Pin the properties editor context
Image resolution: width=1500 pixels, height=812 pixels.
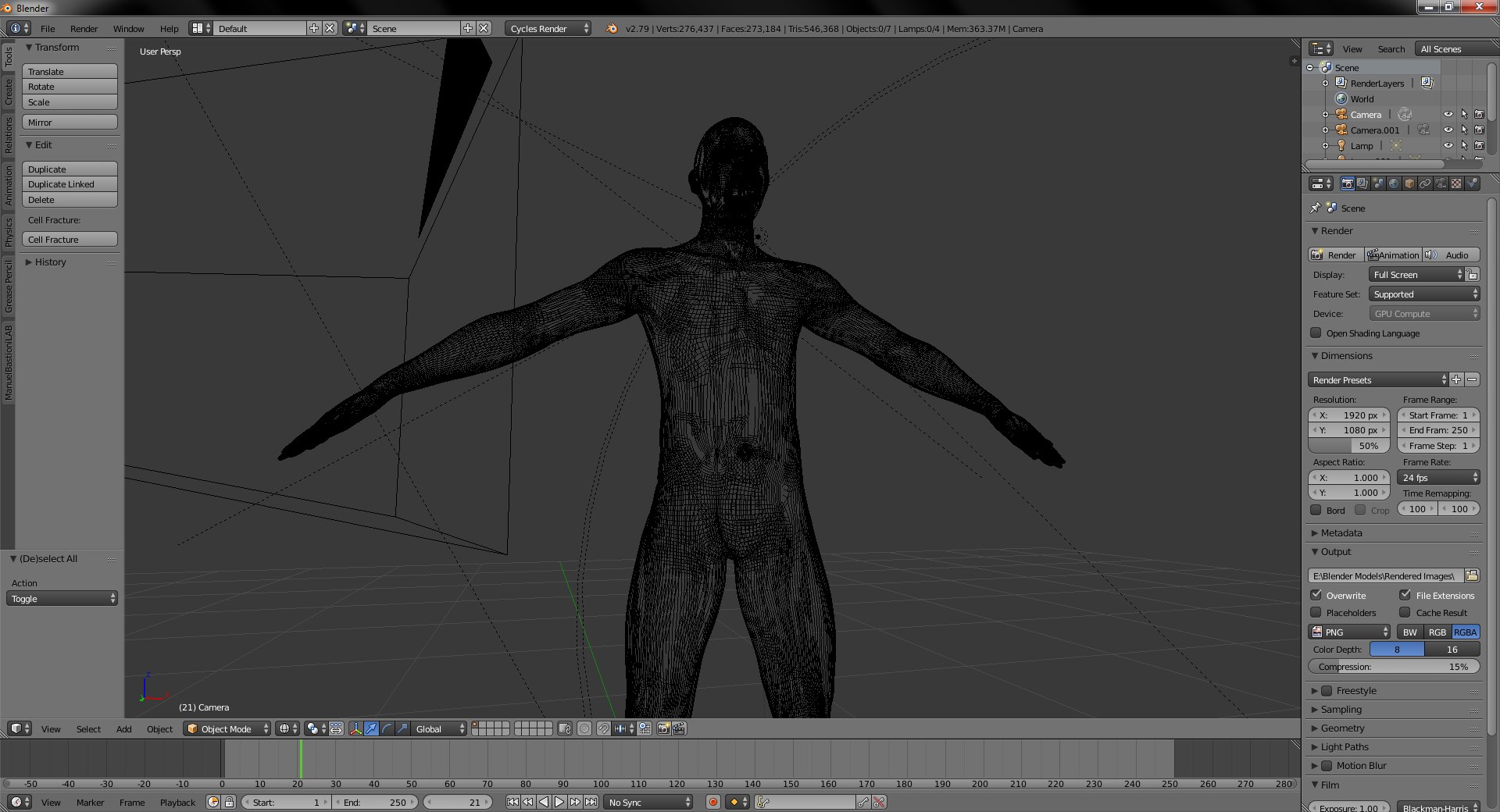[1316, 208]
